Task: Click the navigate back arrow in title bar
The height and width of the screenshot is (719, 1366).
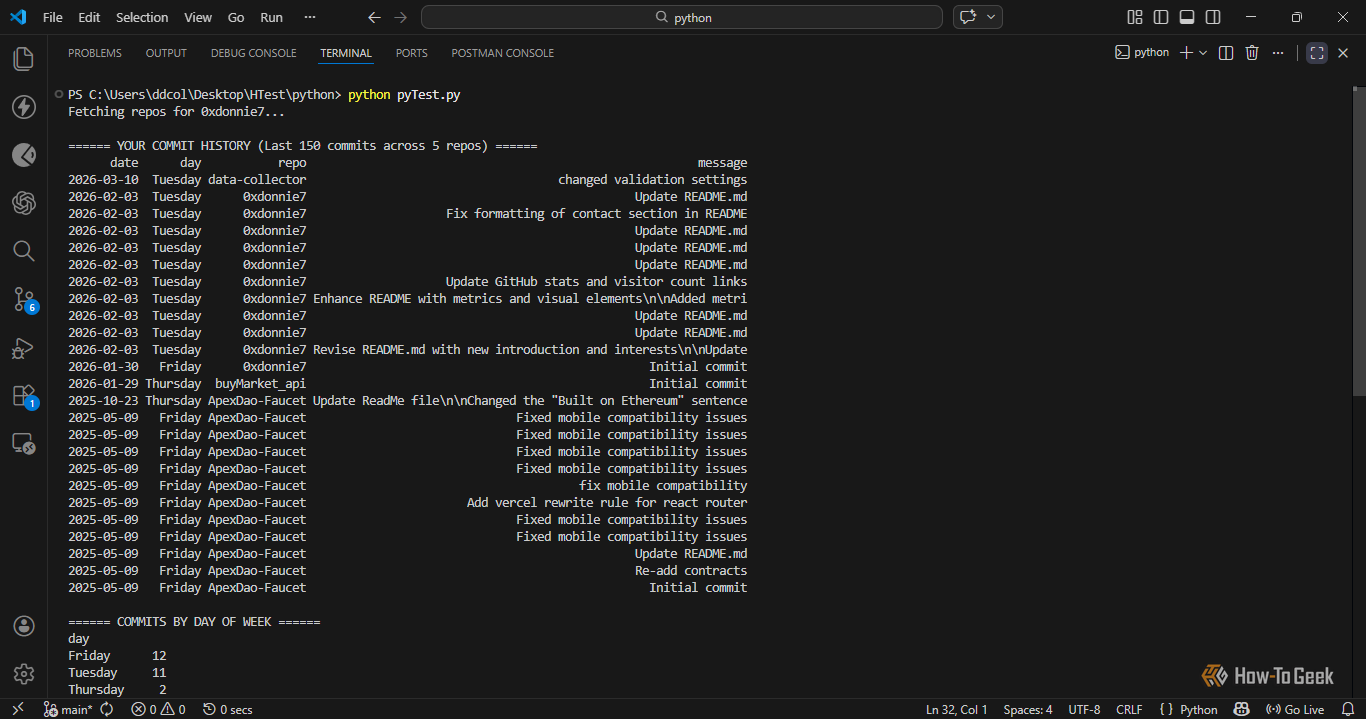Action: (x=374, y=17)
